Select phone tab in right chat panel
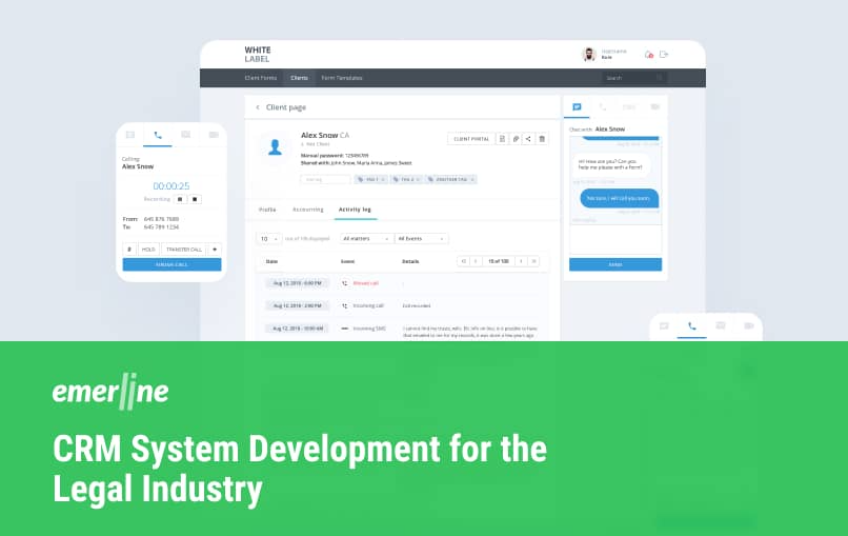 [602, 107]
